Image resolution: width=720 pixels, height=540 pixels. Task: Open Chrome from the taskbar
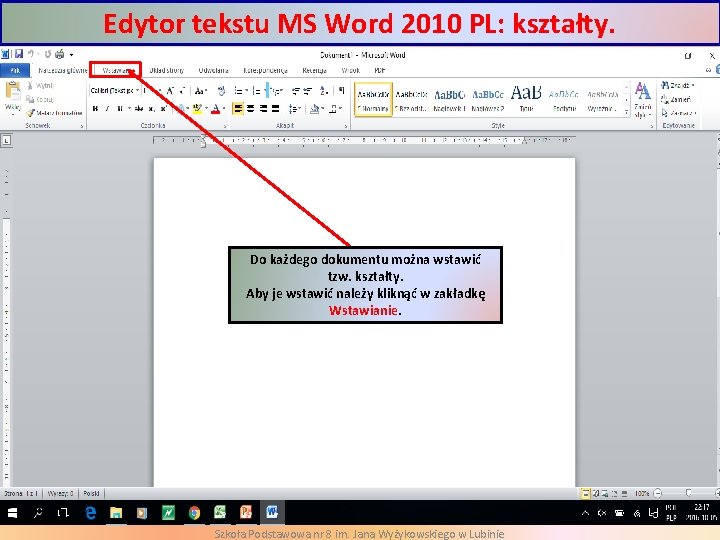(194, 512)
